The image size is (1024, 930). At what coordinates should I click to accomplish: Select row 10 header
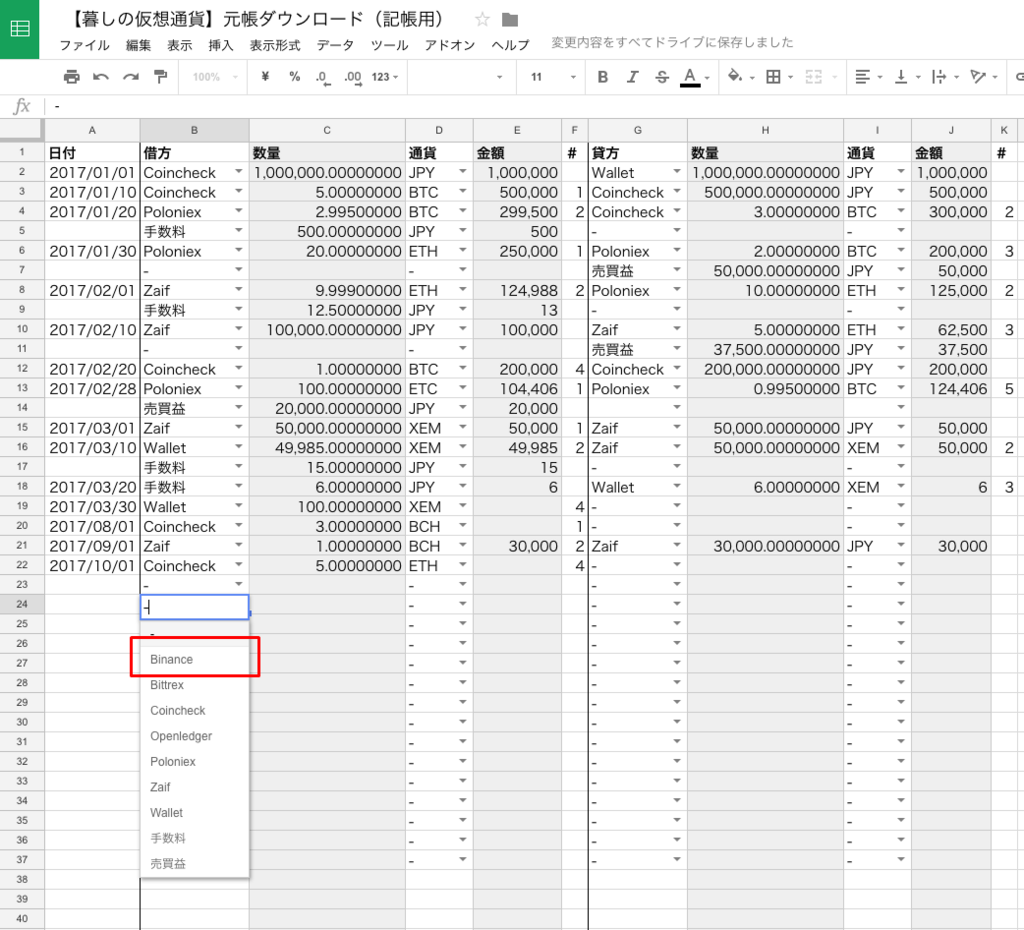tap(22, 329)
